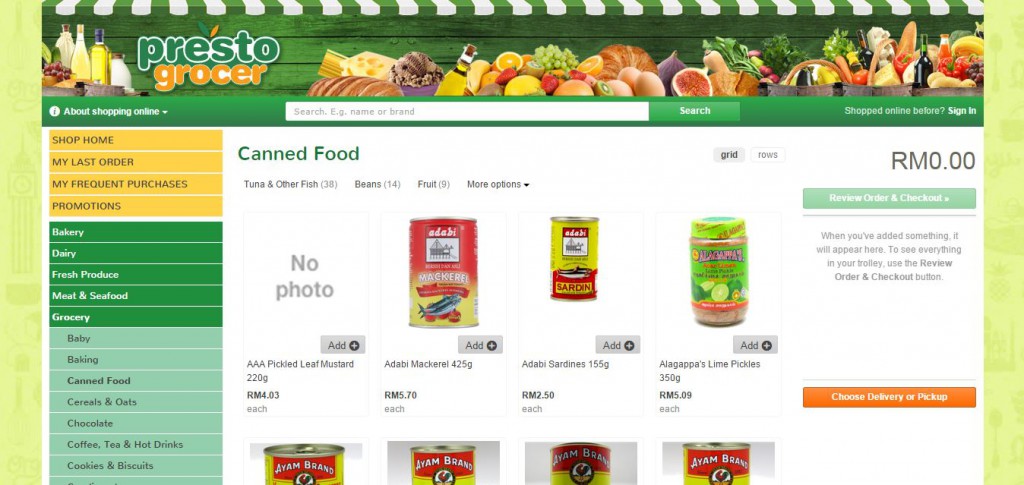This screenshot has height=485, width=1024.
Task: Add Adabi Mackerel 425g to trolley
Action: coord(480,345)
